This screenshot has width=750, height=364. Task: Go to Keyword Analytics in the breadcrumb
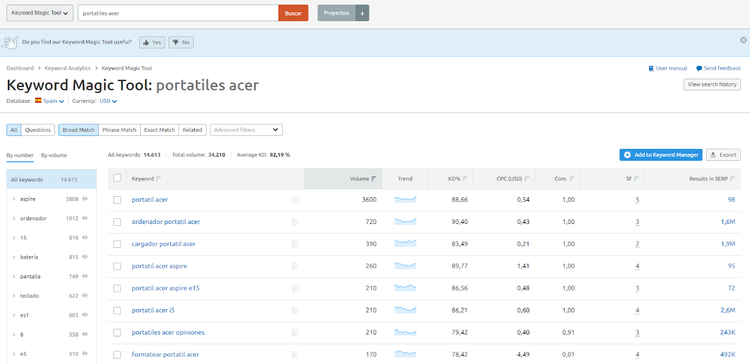click(67, 68)
